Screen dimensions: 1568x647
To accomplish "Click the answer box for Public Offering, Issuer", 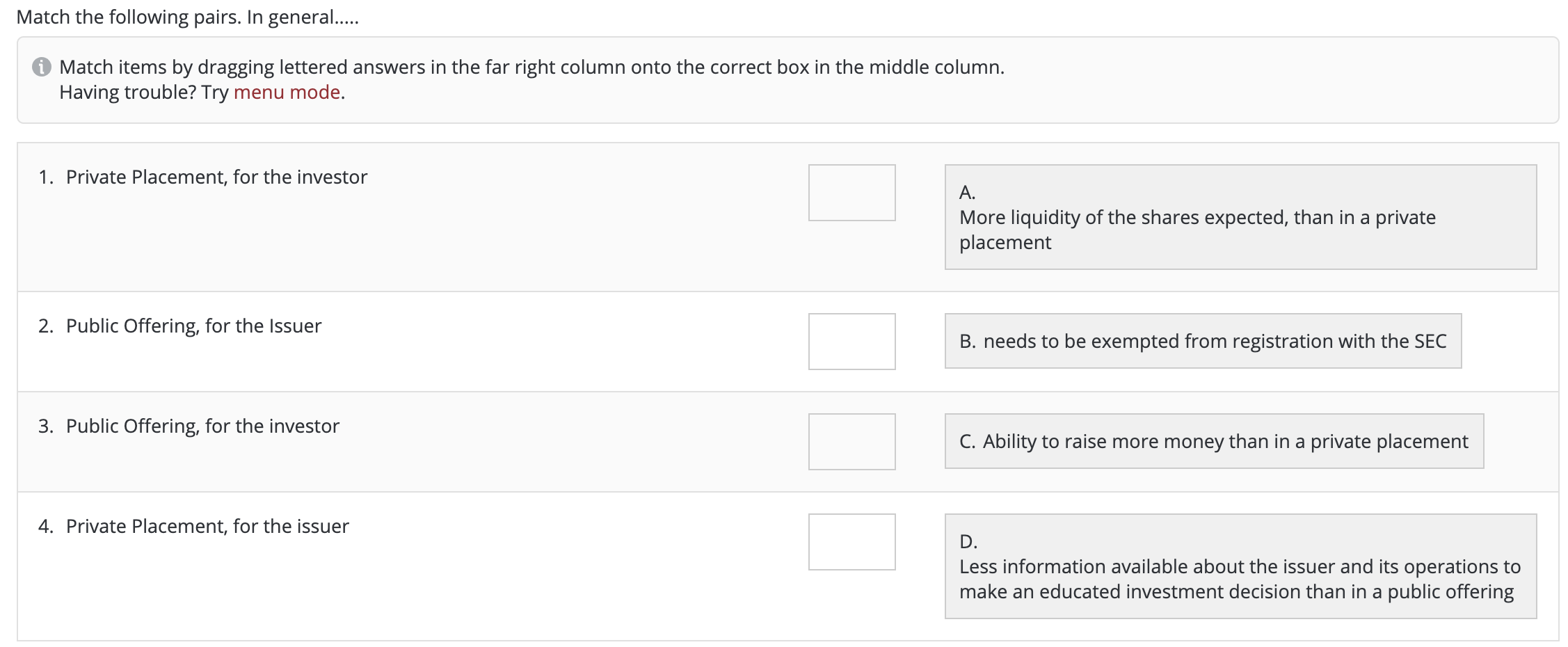I will [x=851, y=341].
